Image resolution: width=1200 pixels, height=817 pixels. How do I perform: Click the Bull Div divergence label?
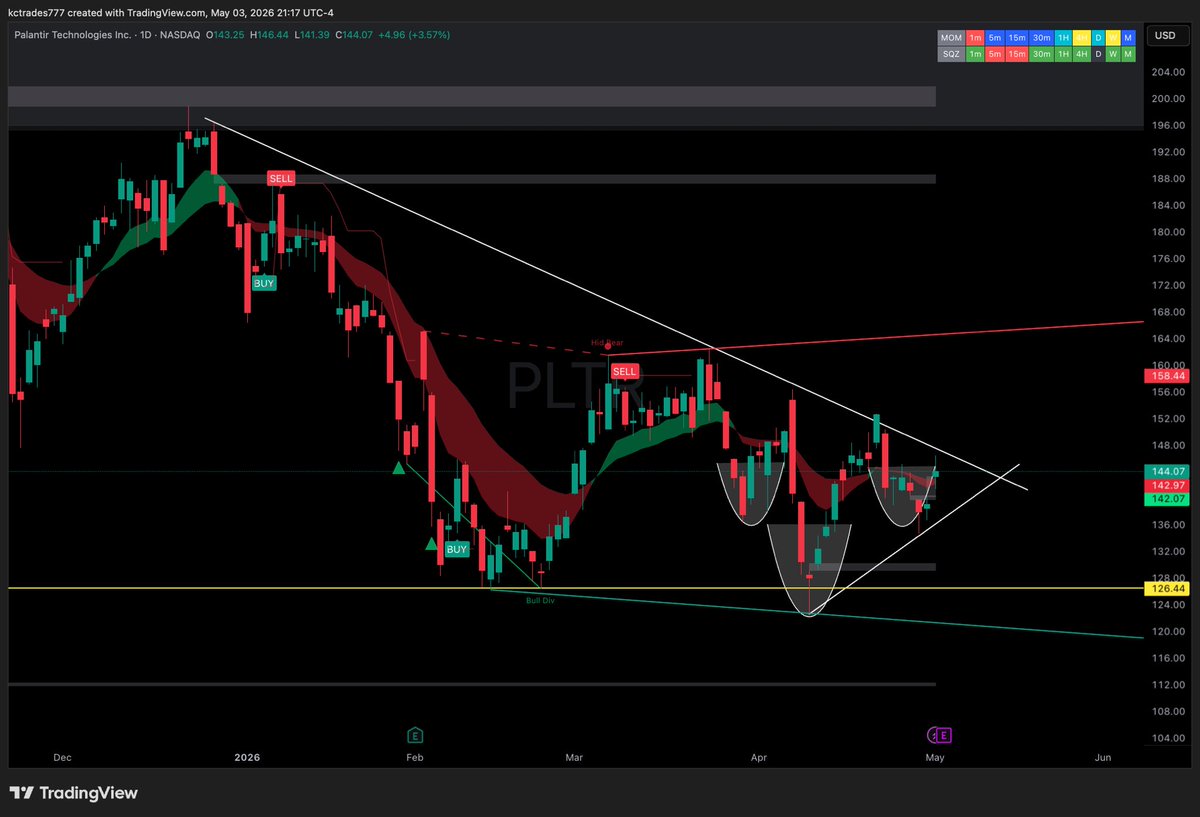(540, 600)
